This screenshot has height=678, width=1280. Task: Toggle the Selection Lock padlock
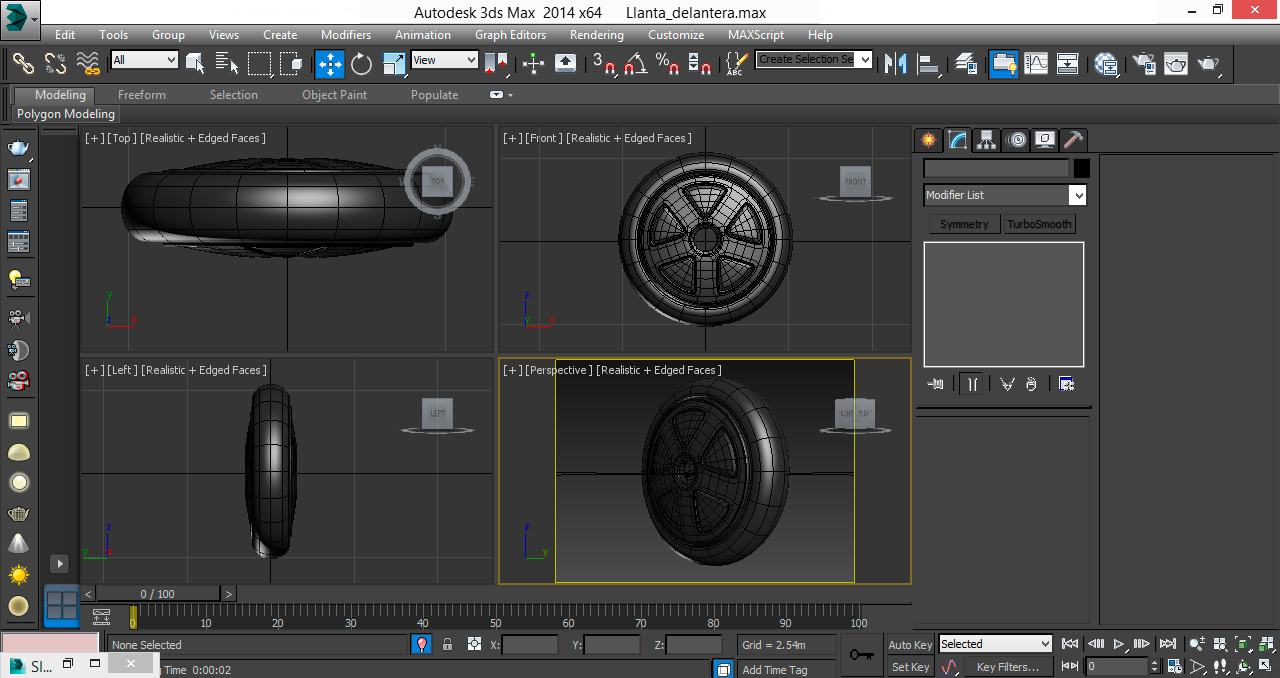(x=448, y=645)
